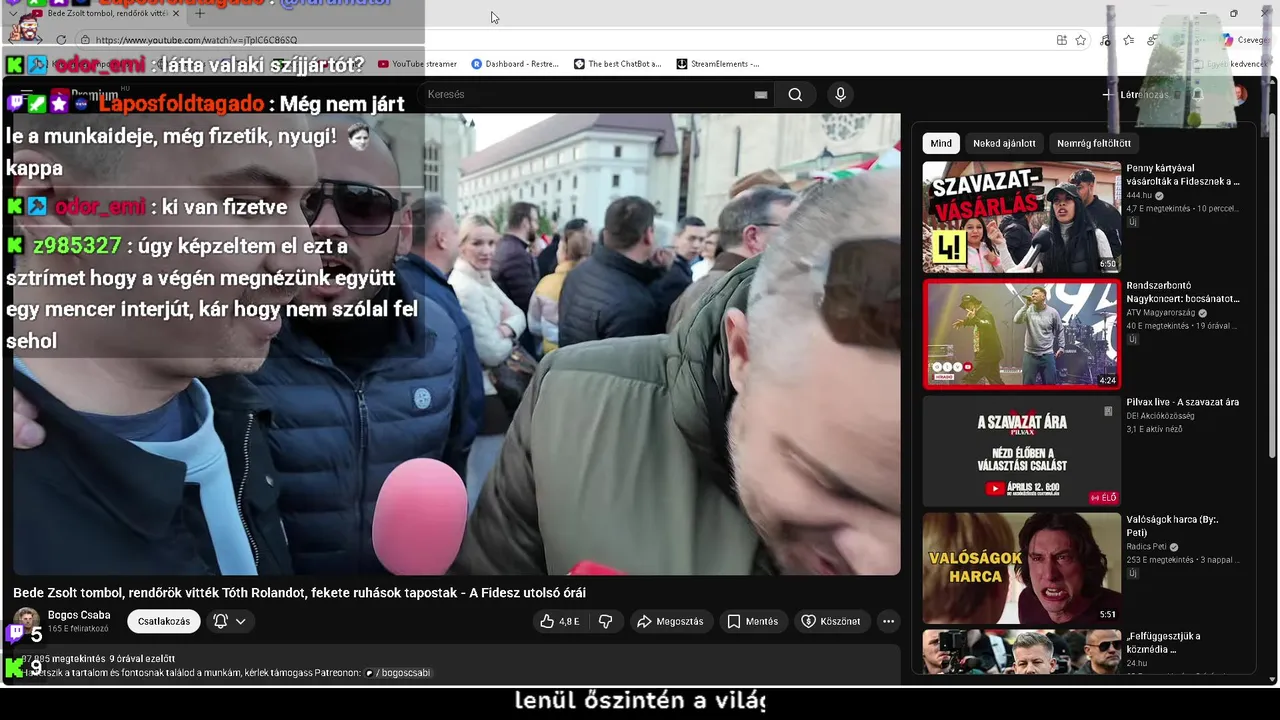
Task: Open on-screen keyboard in search box
Action: (761, 95)
